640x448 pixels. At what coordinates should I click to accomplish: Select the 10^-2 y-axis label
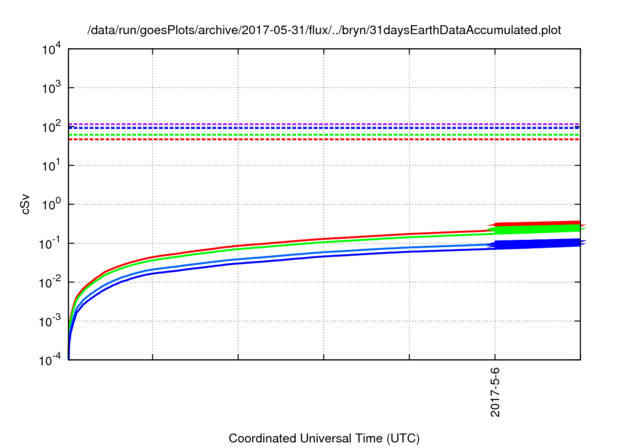coord(51,282)
